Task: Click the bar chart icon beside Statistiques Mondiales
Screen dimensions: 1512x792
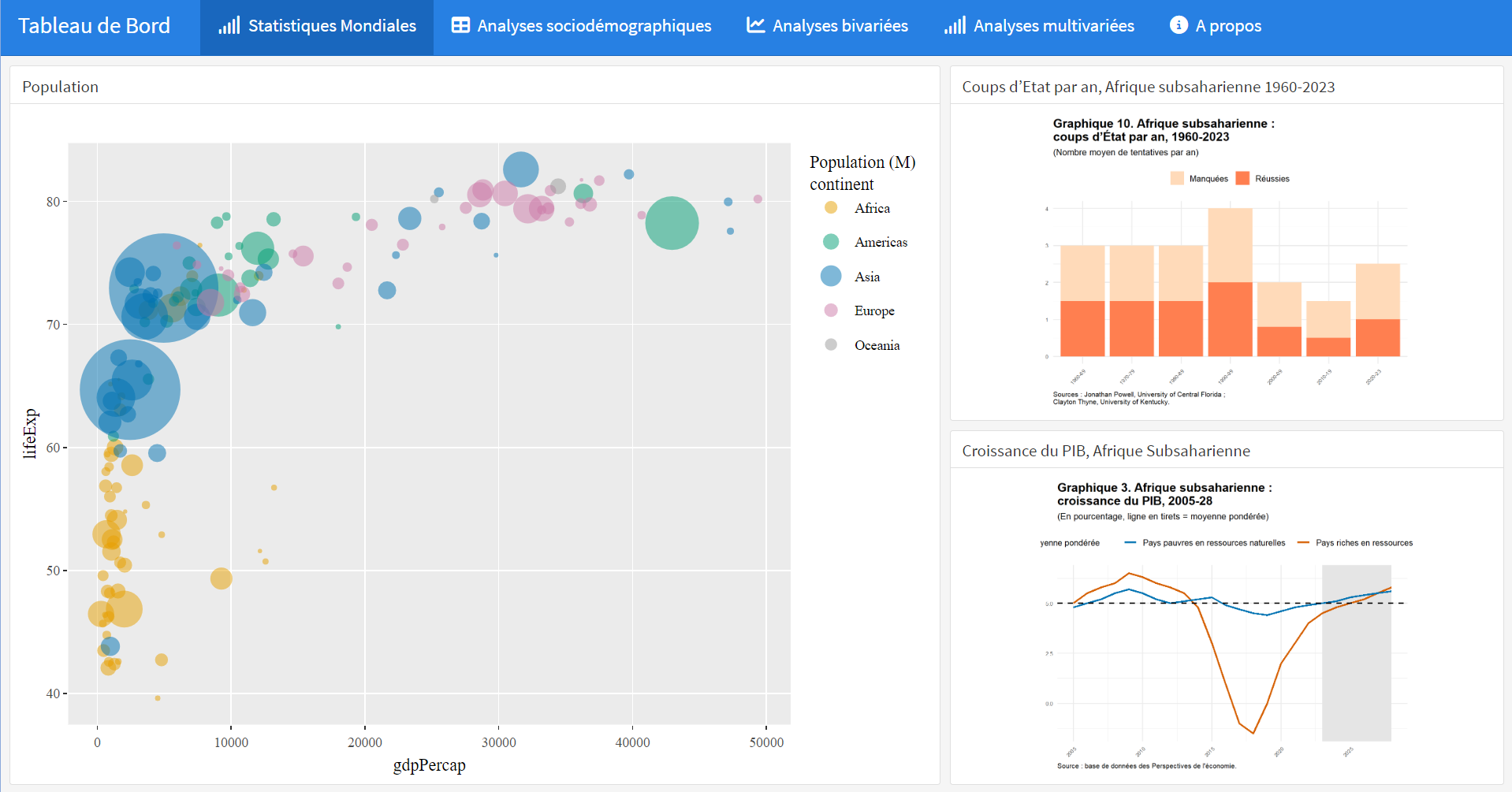Action: point(229,26)
